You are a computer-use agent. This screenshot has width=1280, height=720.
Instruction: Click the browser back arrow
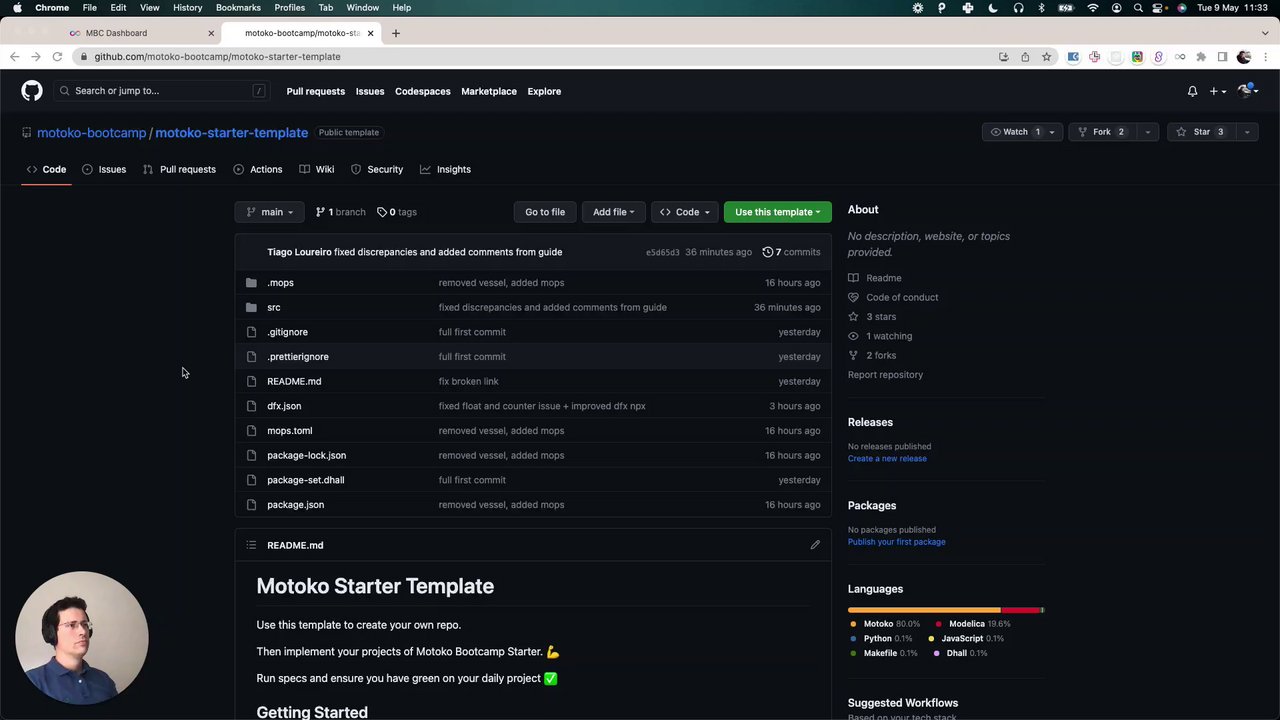14,57
